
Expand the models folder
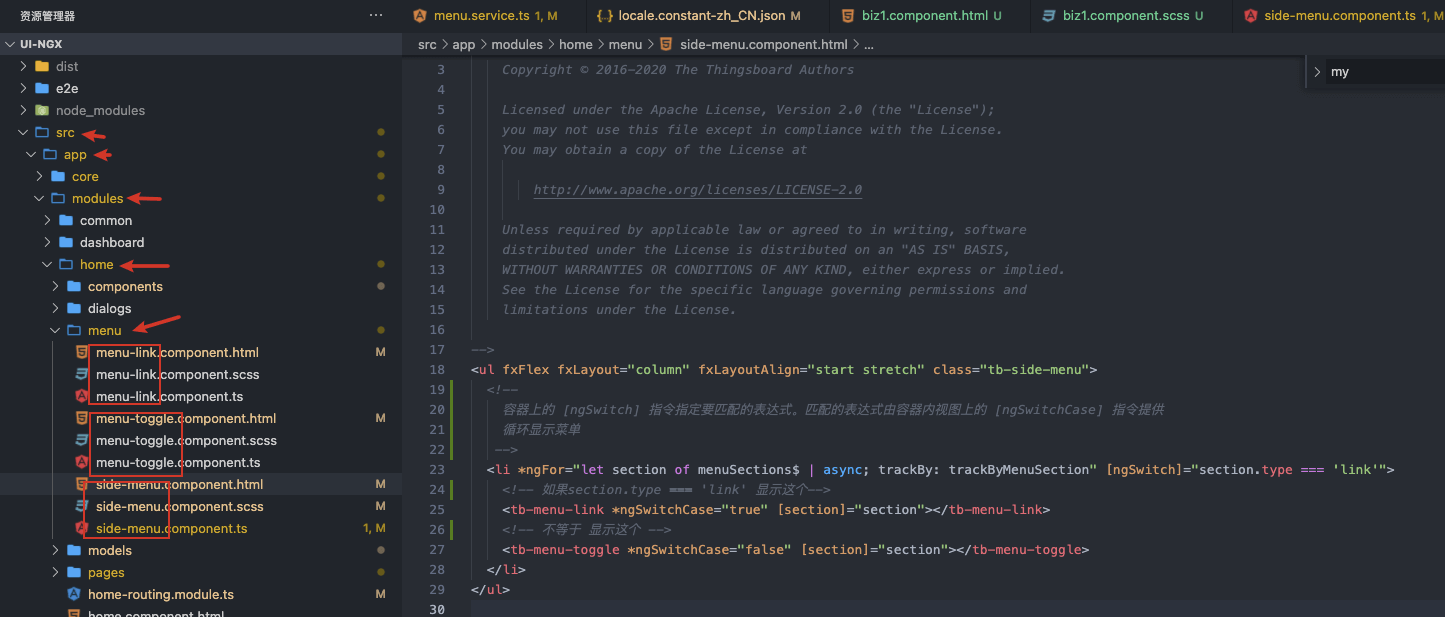[x=56, y=550]
